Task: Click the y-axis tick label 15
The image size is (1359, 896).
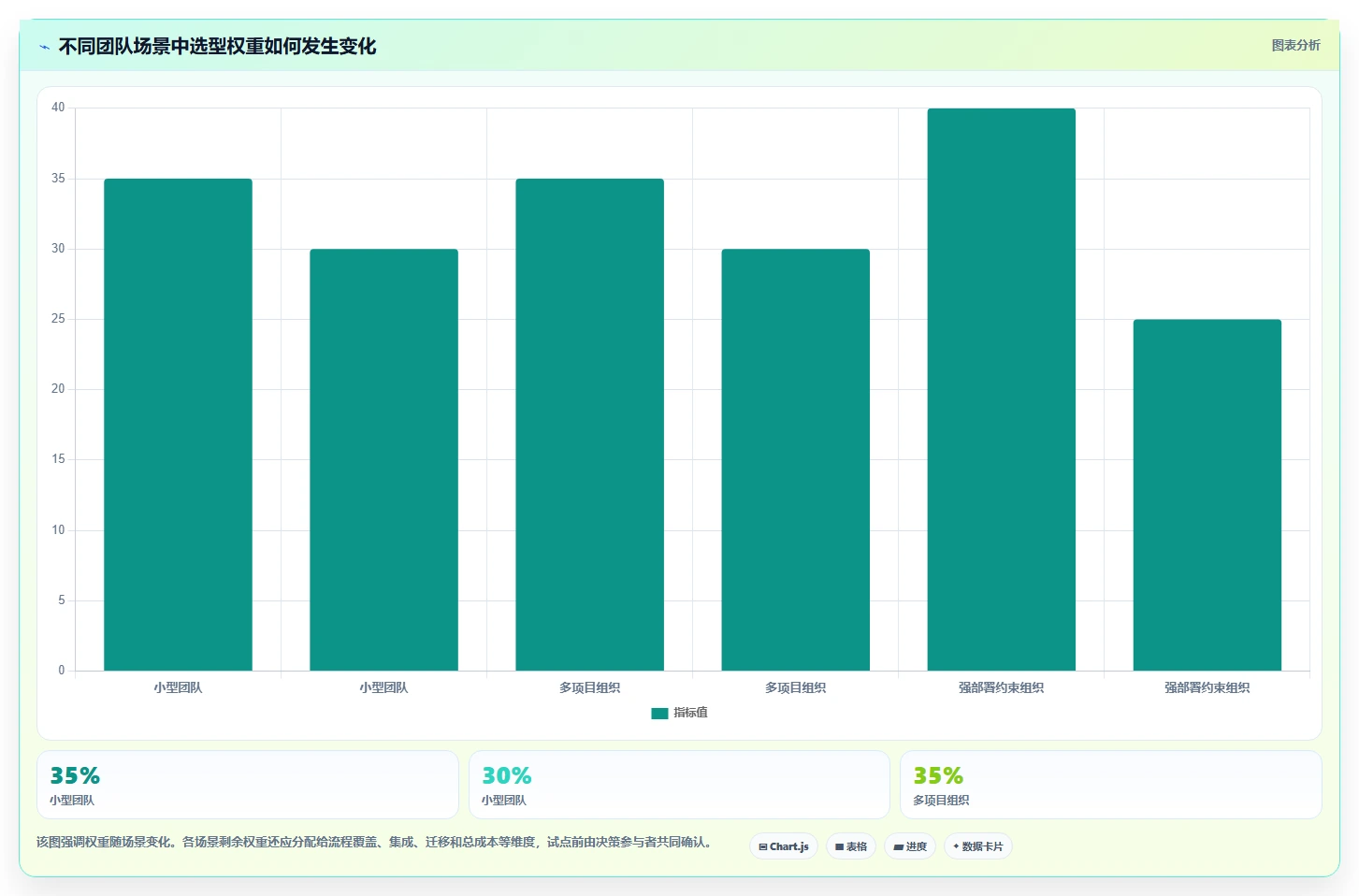Action: tap(58, 459)
